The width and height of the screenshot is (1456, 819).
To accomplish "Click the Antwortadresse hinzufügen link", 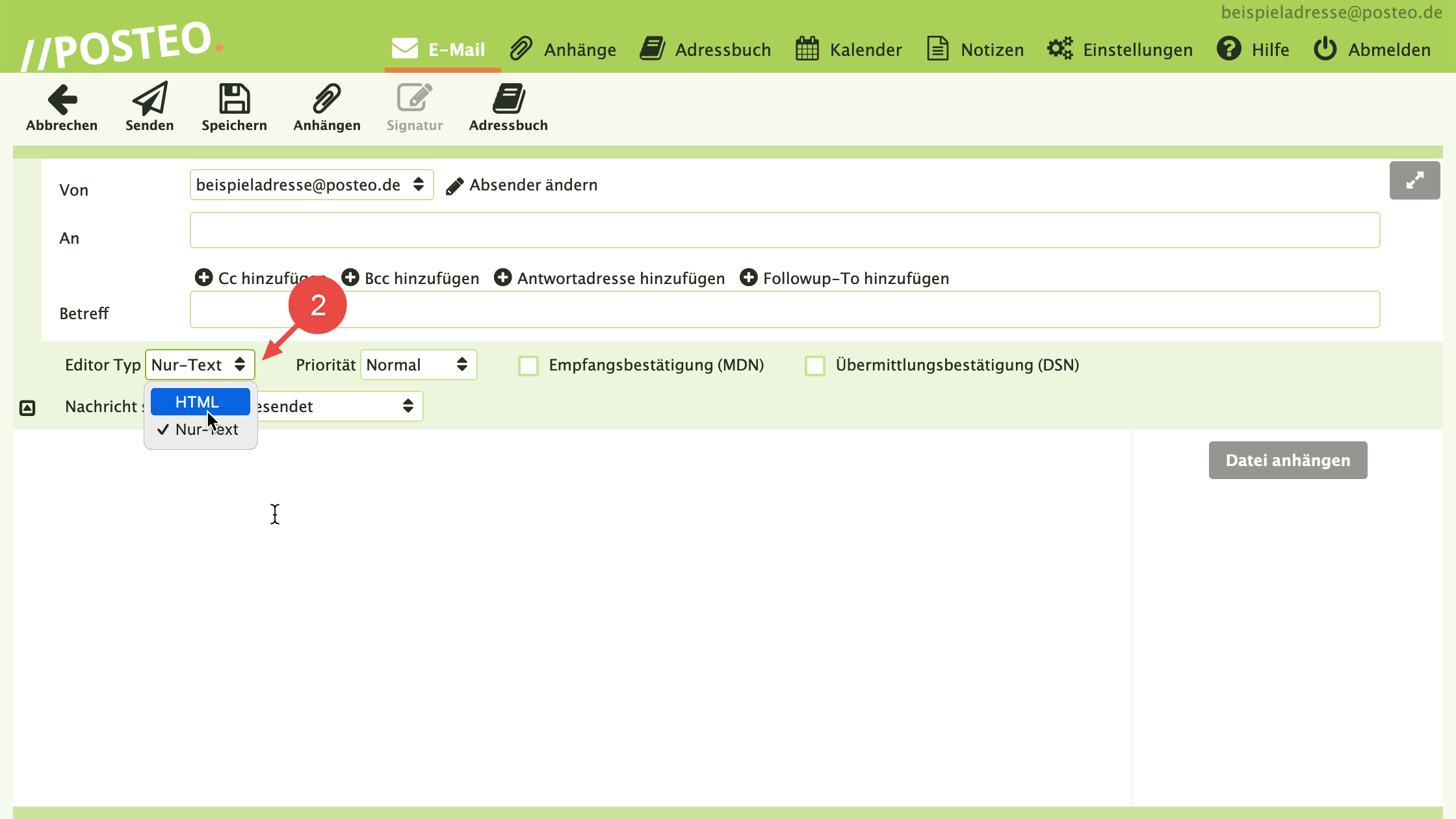I will pos(620,278).
